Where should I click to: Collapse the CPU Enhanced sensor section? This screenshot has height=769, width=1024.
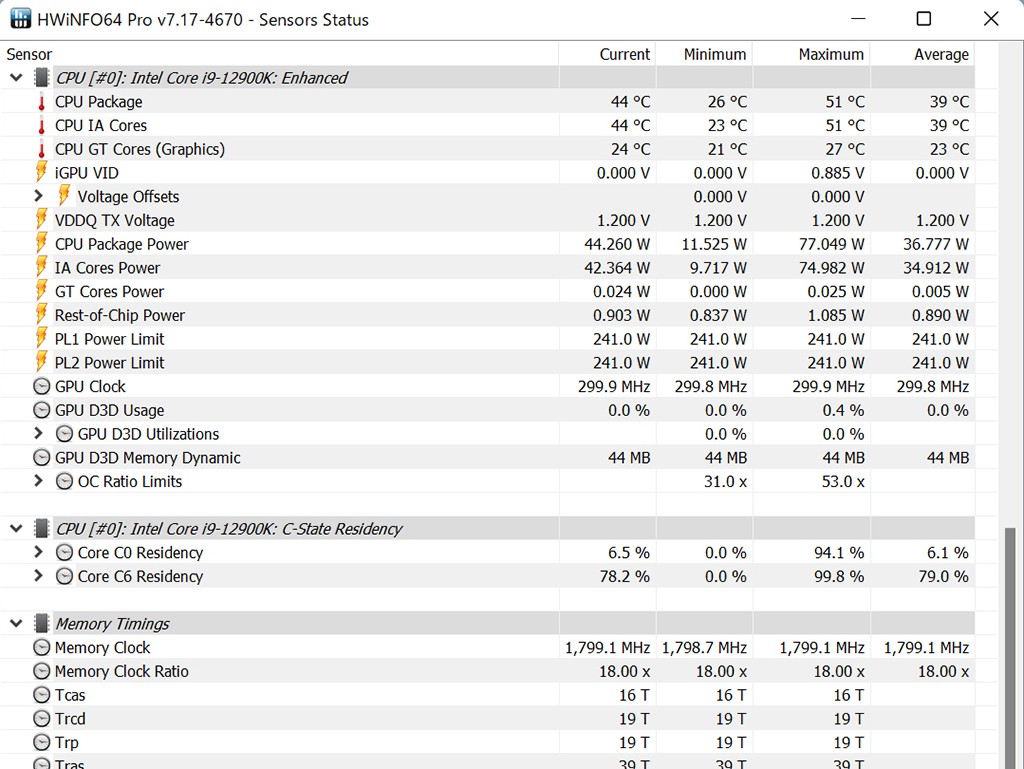click(x=16, y=78)
